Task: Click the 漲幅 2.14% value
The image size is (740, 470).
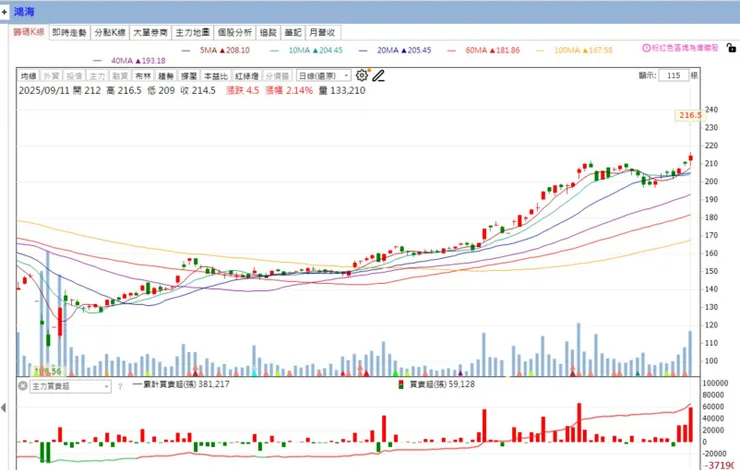Action: click(x=288, y=91)
